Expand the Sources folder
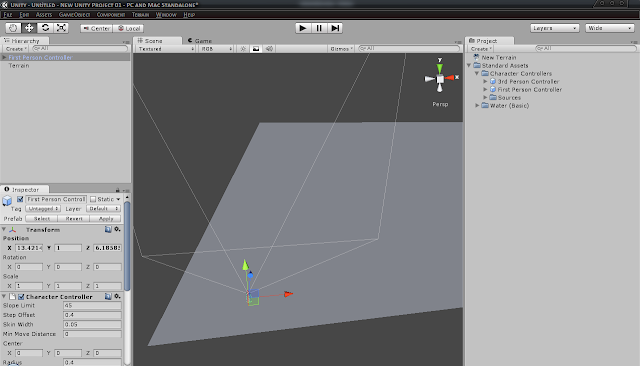640x366 pixels. [485, 97]
